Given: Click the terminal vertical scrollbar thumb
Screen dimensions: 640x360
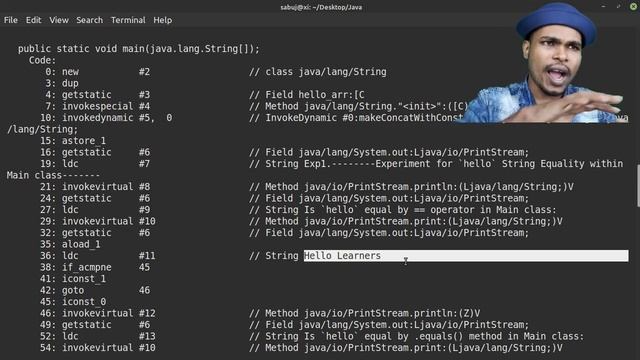Looking at the screenshot, I should click(x=638, y=186).
